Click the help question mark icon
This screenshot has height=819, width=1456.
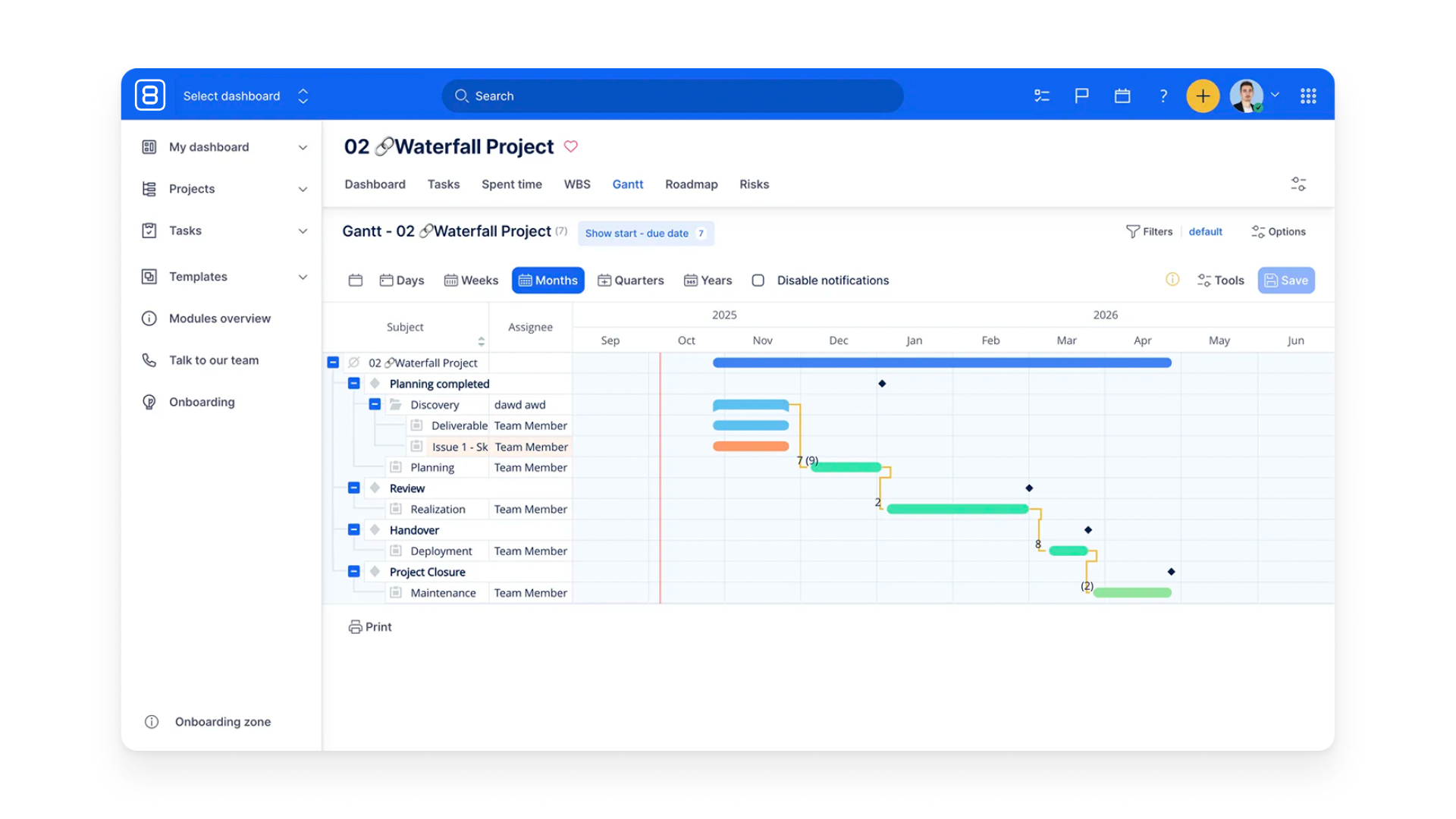(1163, 96)
